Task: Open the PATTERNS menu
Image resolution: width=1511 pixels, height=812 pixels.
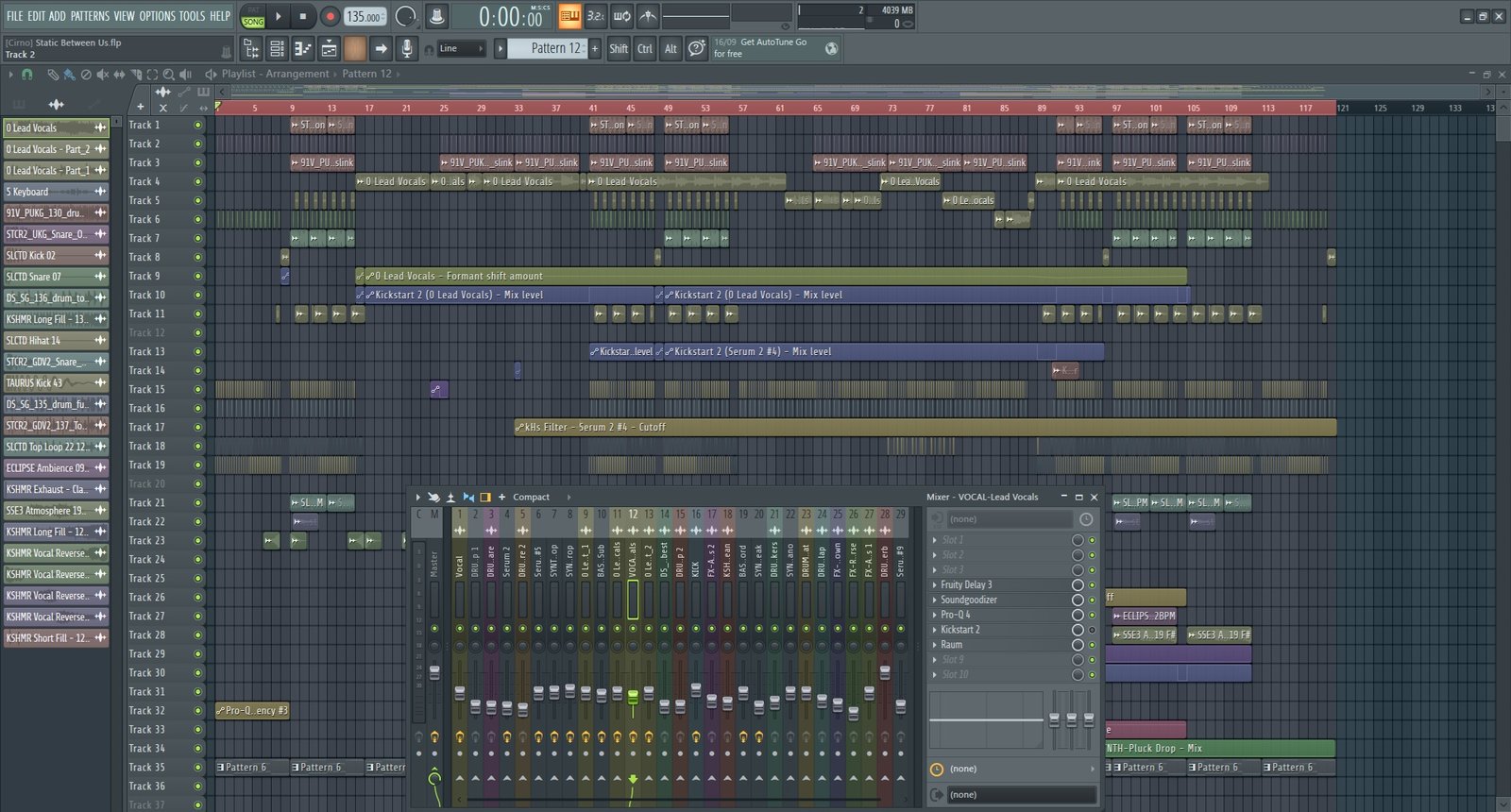Action: tap(91, 16)
